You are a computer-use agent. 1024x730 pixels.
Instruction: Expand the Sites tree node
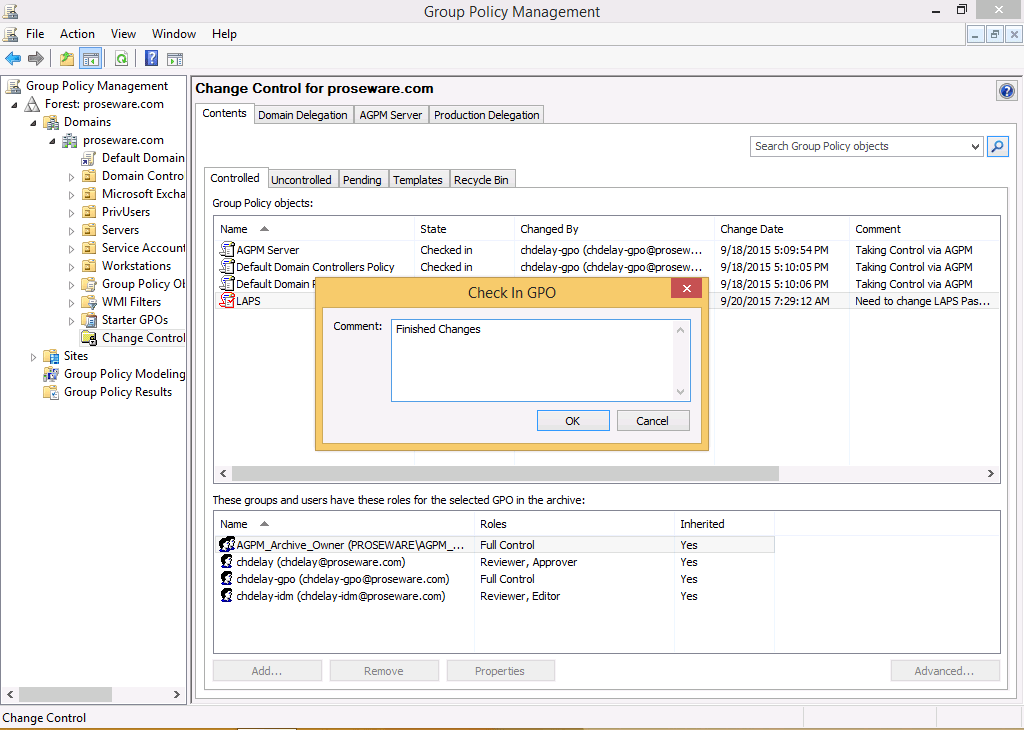point(34,357)
